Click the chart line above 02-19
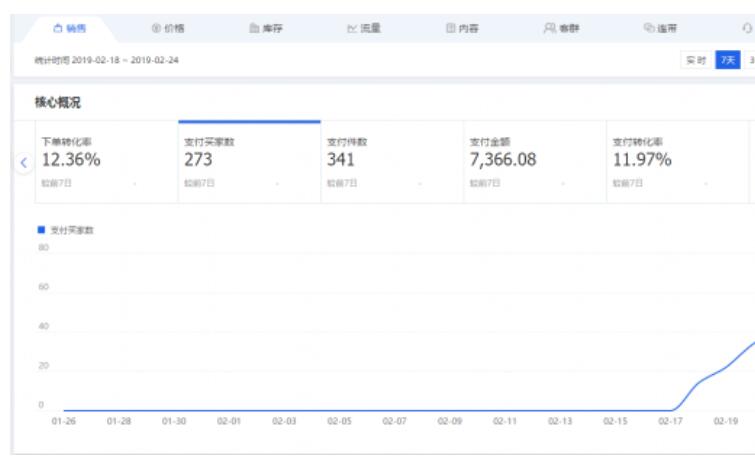Image resolution: width=755 pixels, height=462 pixels. (725, 370)
